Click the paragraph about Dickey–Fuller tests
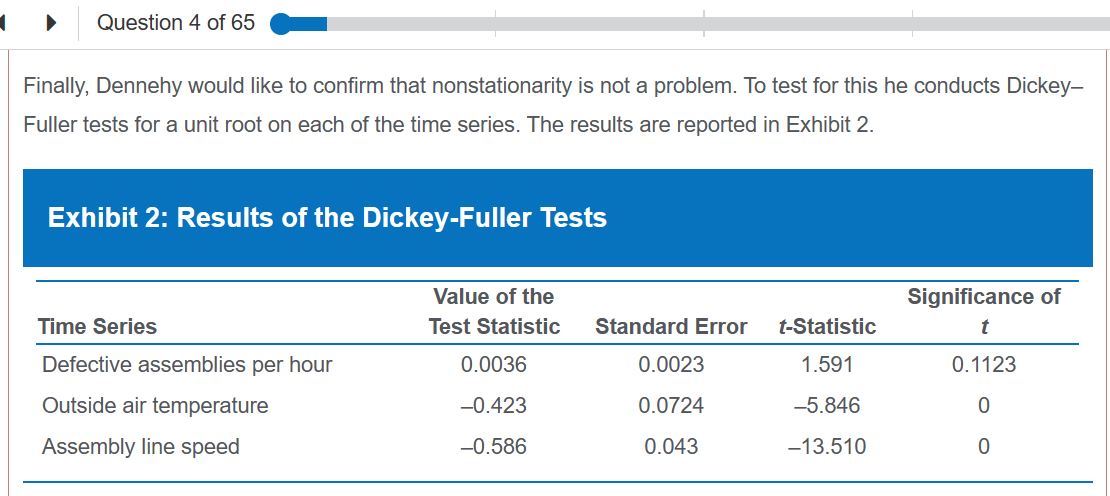 [x=551, y=107]
